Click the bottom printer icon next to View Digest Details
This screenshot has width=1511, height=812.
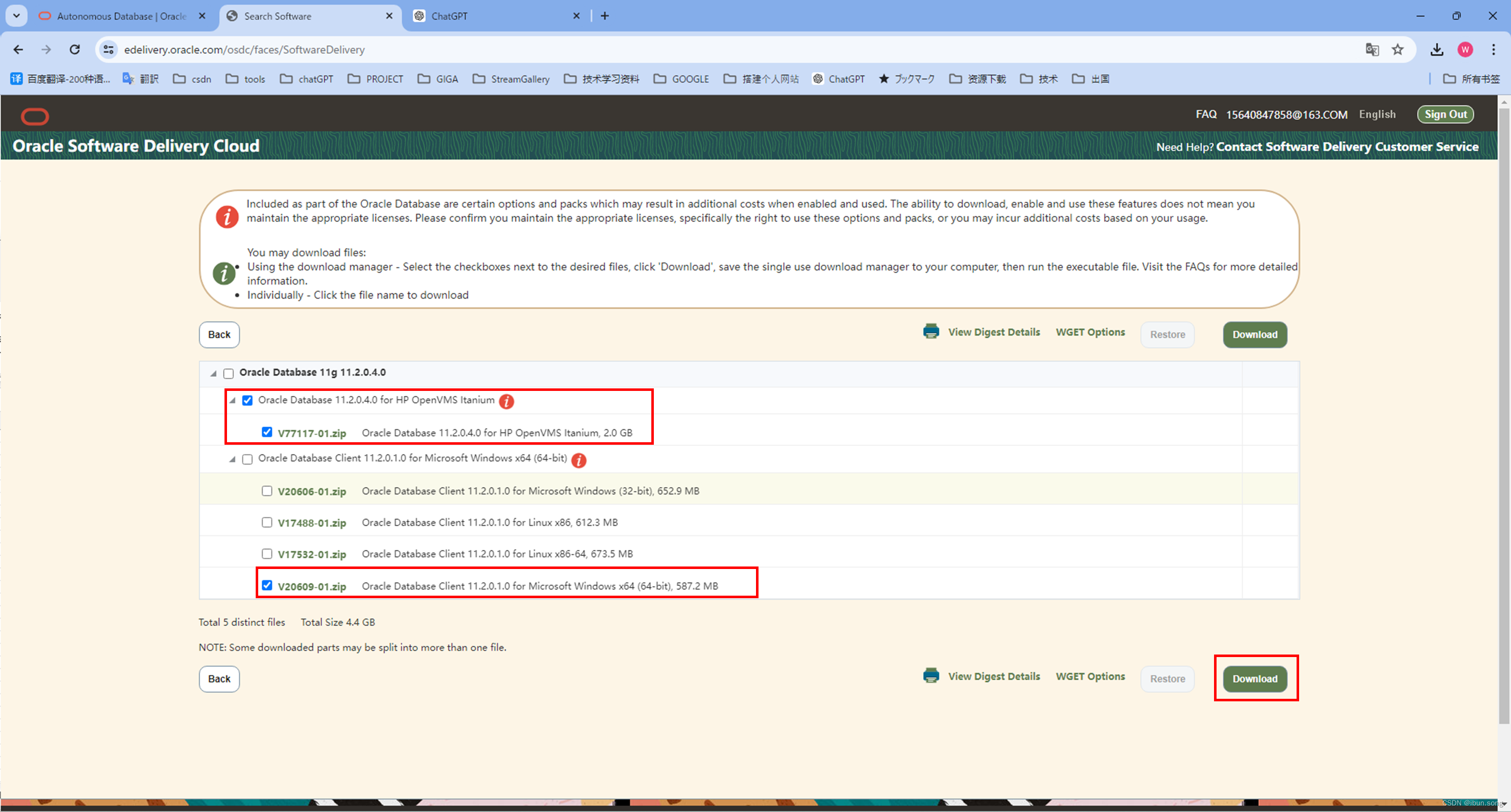click(x=931, y=676)
